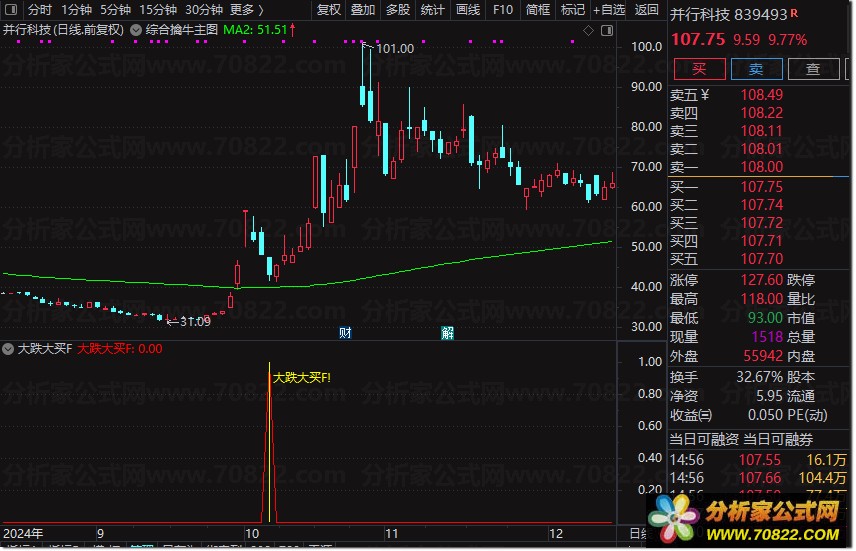Click the 解 marker on the chart
856x551 pixels.
[x=447, y=333]
